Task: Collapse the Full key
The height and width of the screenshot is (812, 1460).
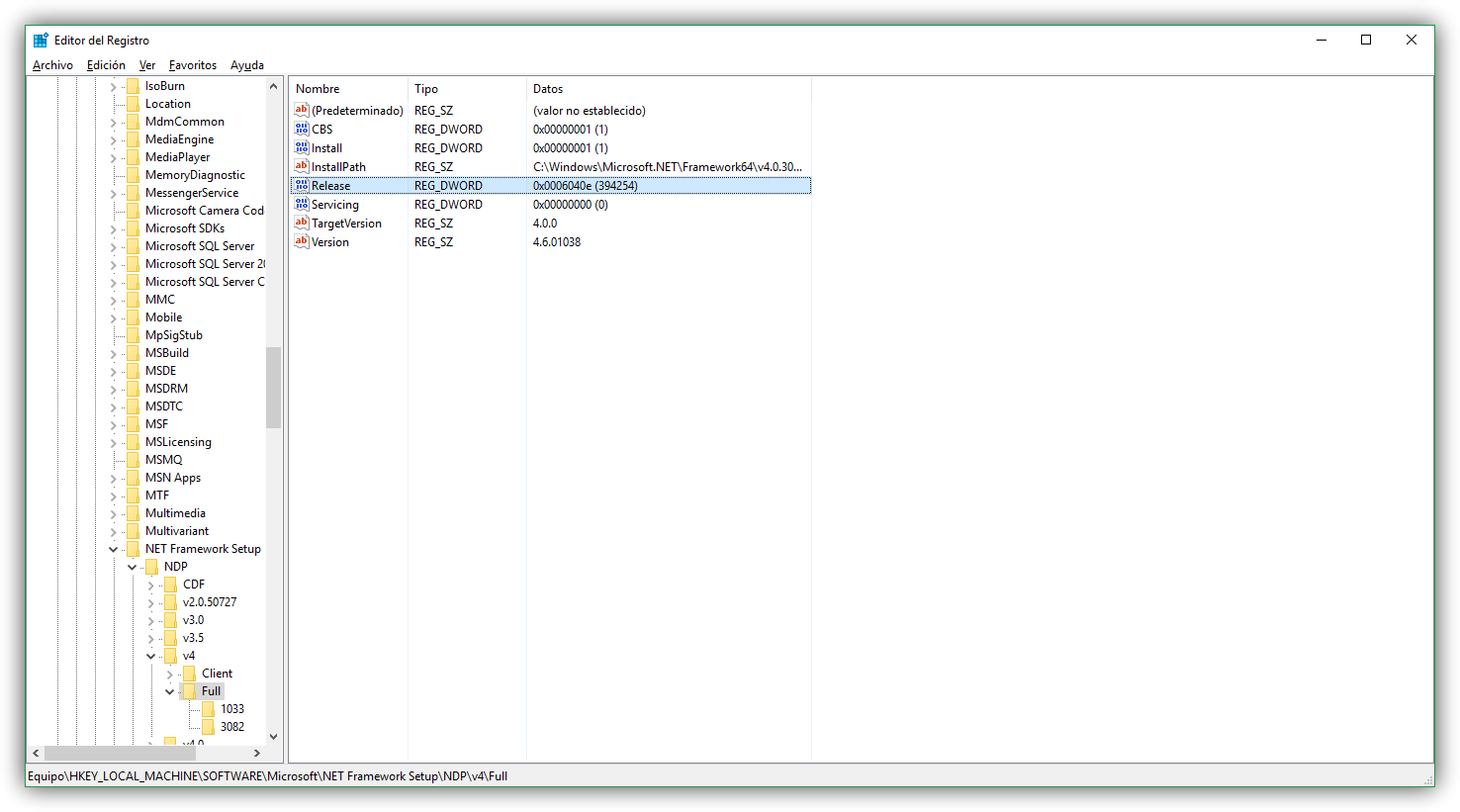Action: 170,692
